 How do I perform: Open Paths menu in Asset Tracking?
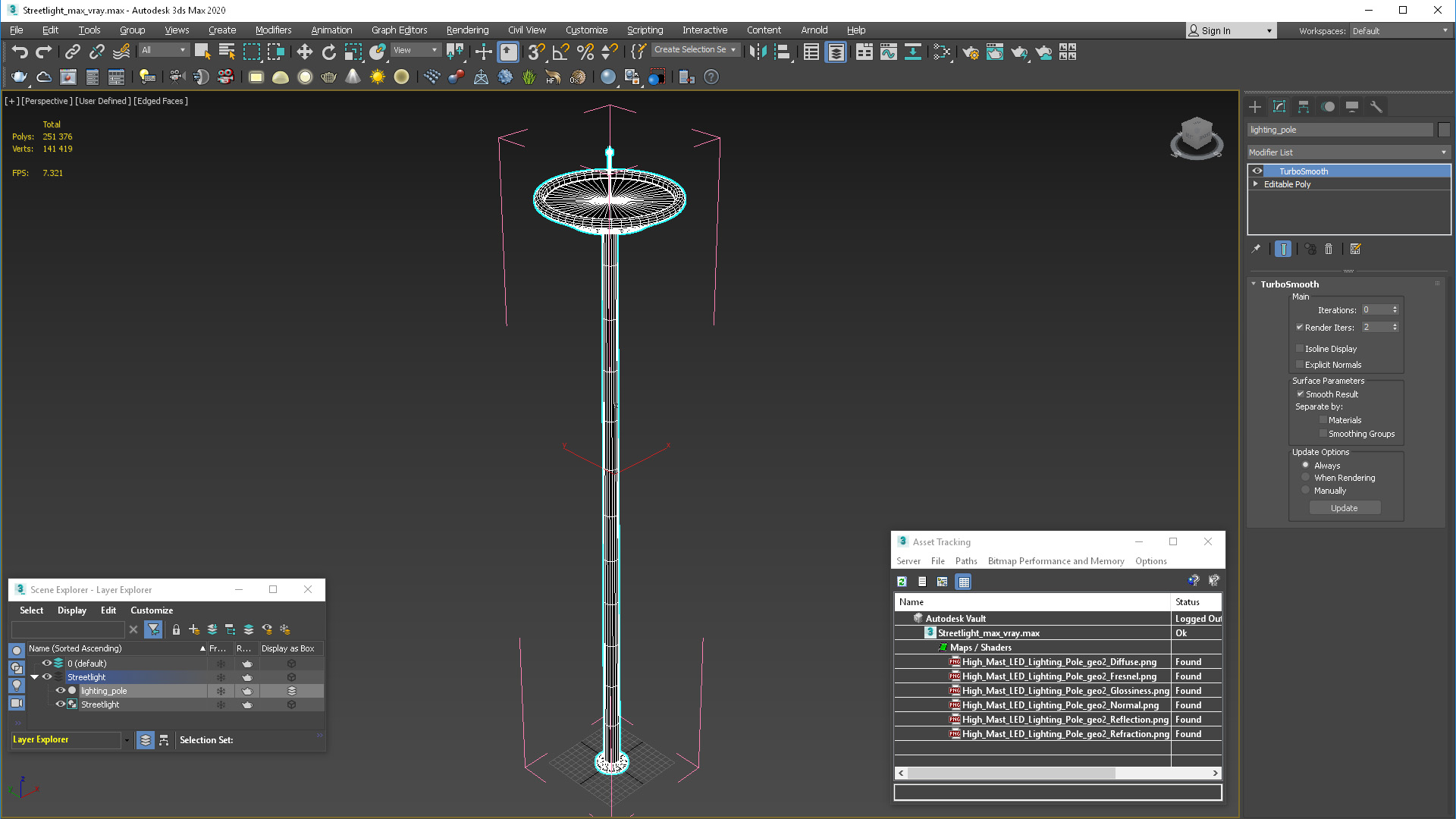click(965, 561)
